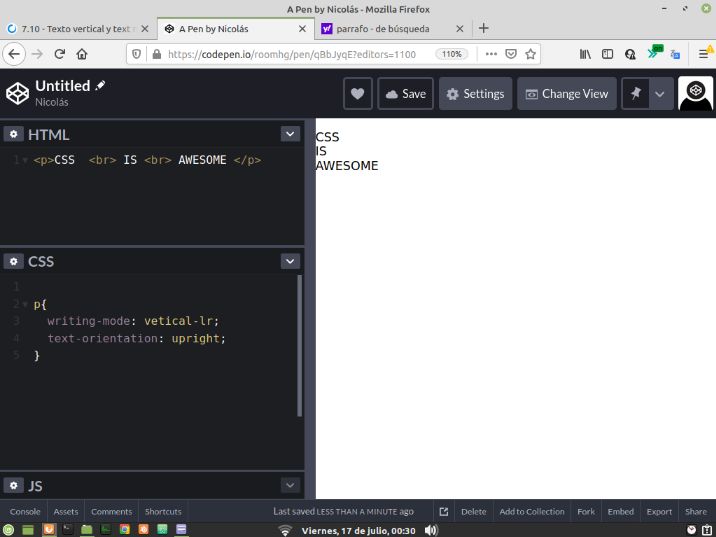Viewport: 716px width, 537px height.
Task: Reset the 110% zoom level
Action: pyautogui.click(x=452, y=54)
